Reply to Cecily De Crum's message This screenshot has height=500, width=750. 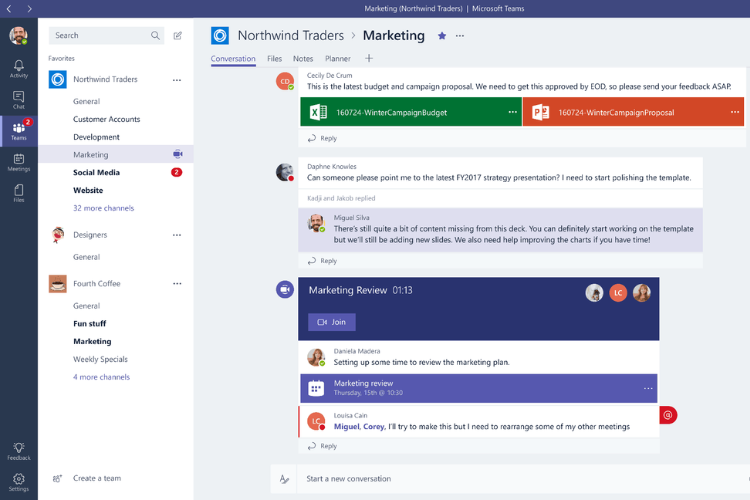tap(322, 138)
